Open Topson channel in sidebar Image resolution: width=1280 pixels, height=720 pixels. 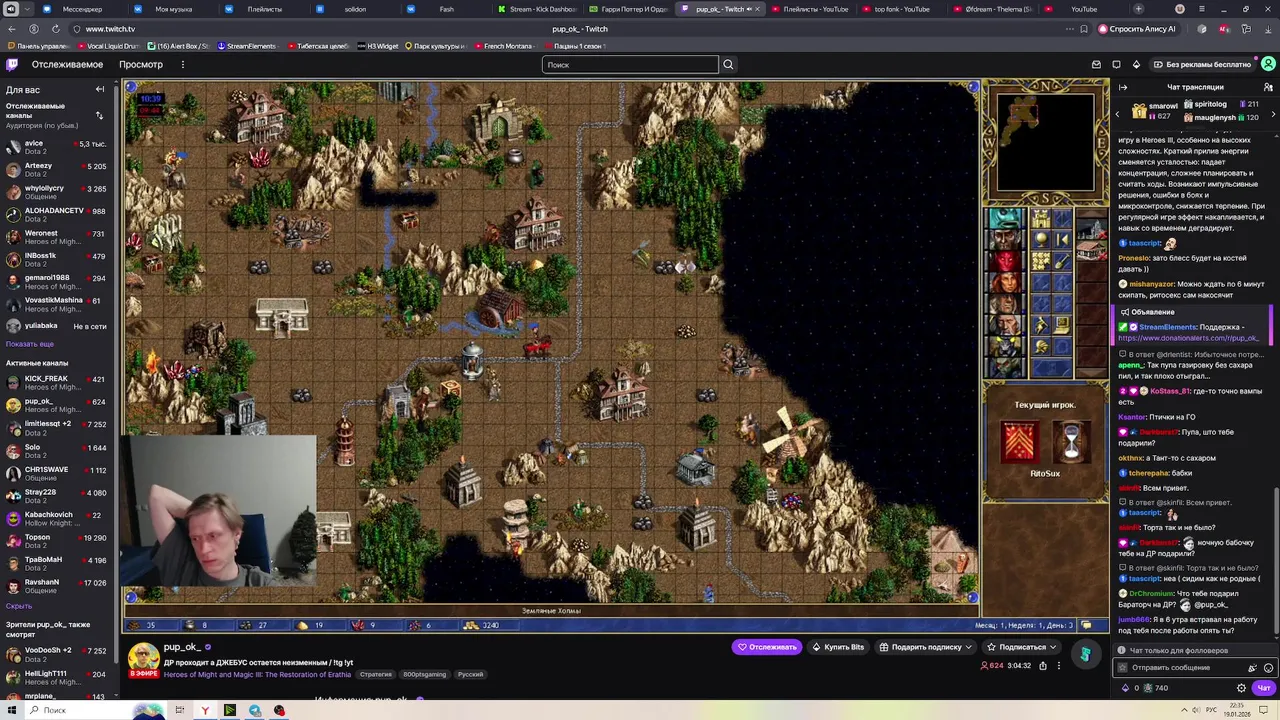[59, 541]
